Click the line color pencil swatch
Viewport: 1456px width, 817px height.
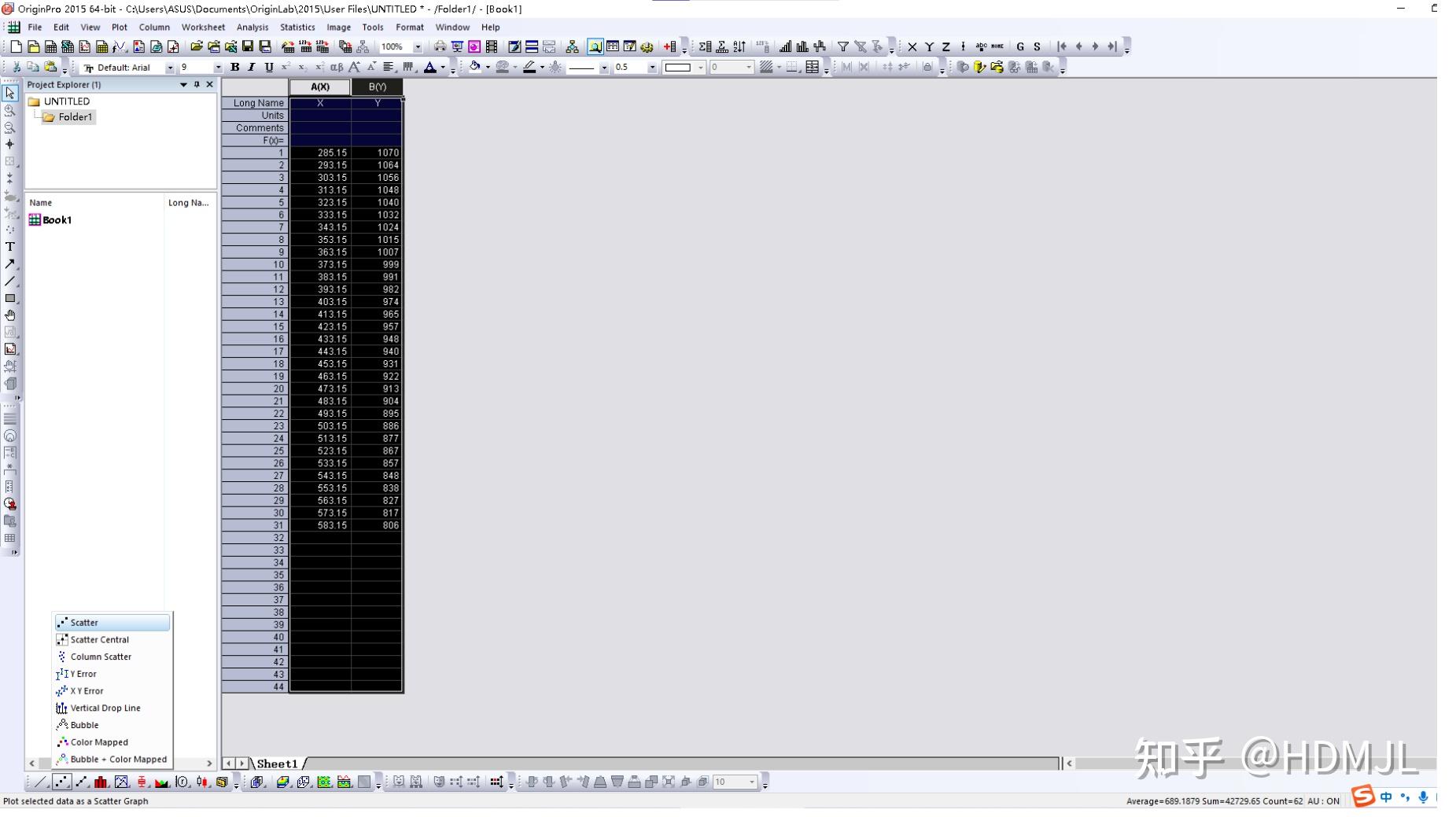click(529, 68)
